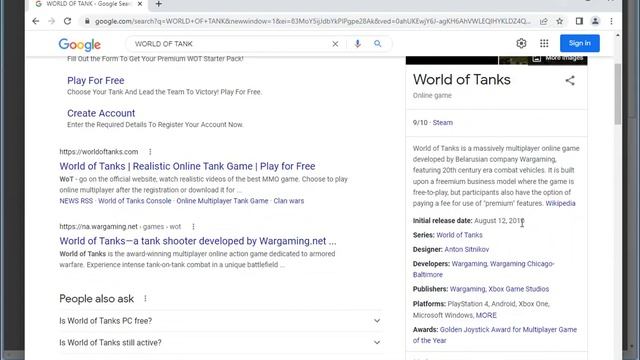
Task: Click the 'Initial release date' label text
Action: point(442,221)
